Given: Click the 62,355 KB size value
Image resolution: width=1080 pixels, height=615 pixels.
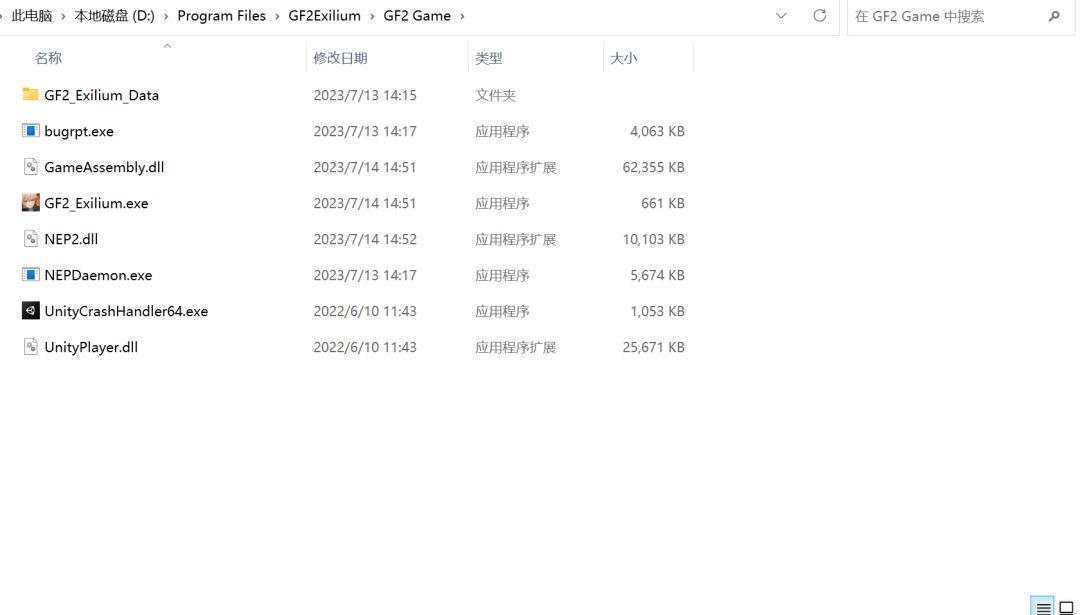Looking at the screenshot, I should point(653,167).
